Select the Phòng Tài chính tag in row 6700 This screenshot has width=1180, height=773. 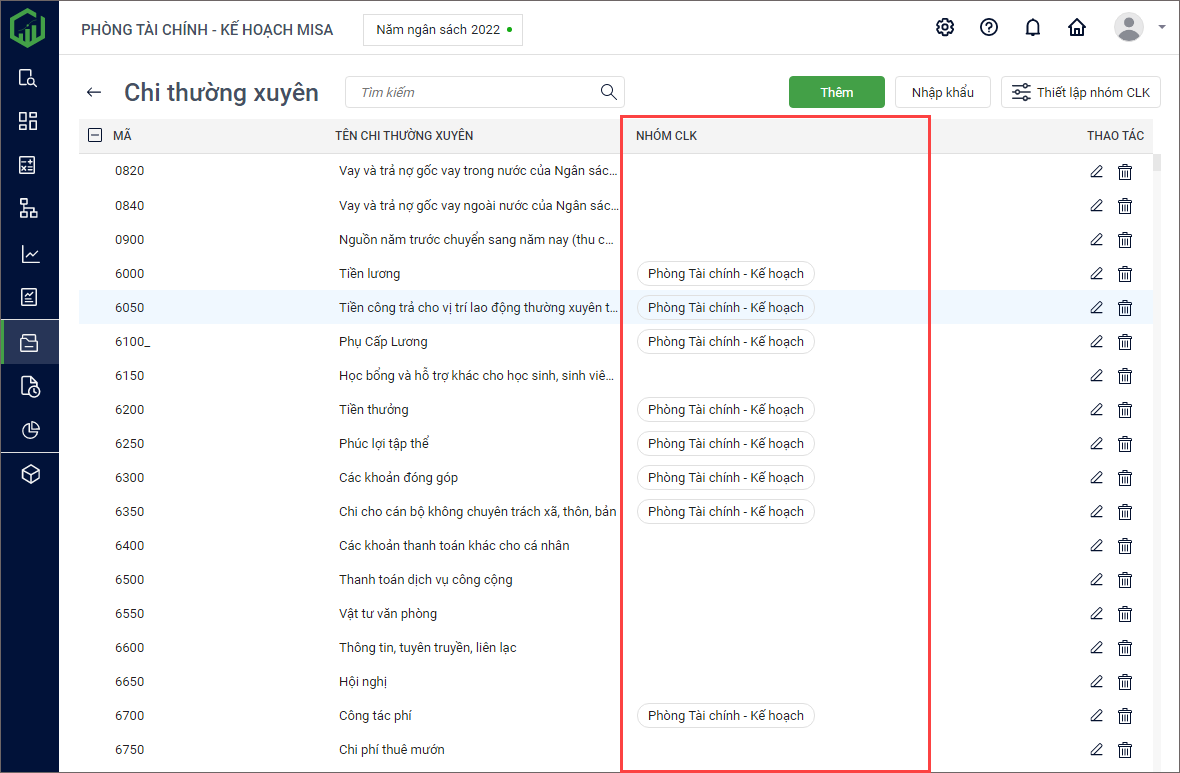[725, 715]
